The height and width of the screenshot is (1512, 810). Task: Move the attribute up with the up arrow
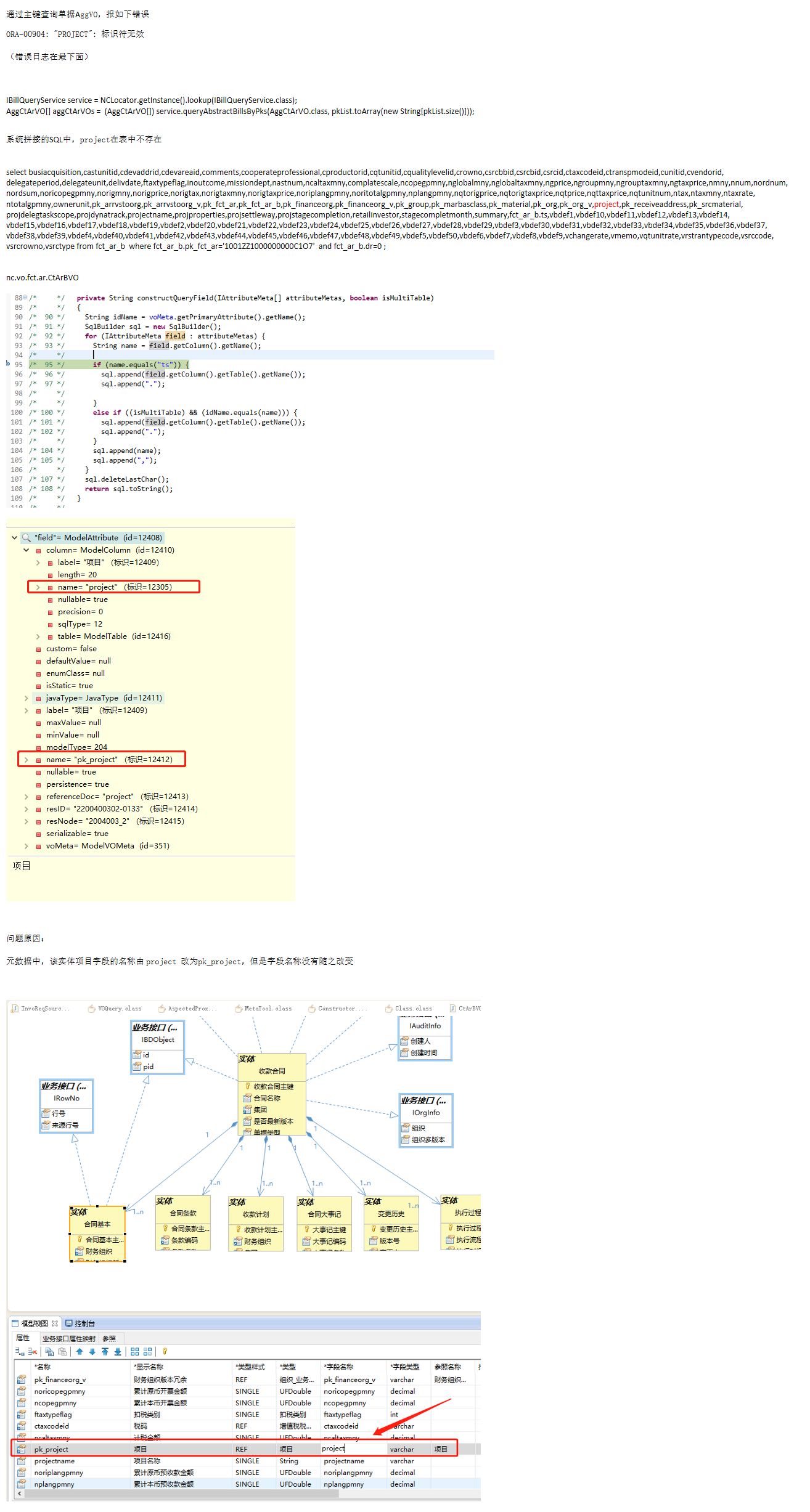pyautogui.click(x=80, y=1351)
